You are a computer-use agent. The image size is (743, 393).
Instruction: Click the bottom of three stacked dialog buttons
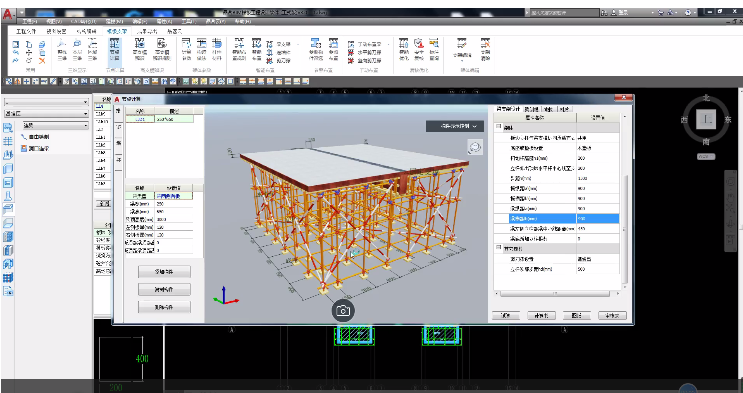pos(164,307)
